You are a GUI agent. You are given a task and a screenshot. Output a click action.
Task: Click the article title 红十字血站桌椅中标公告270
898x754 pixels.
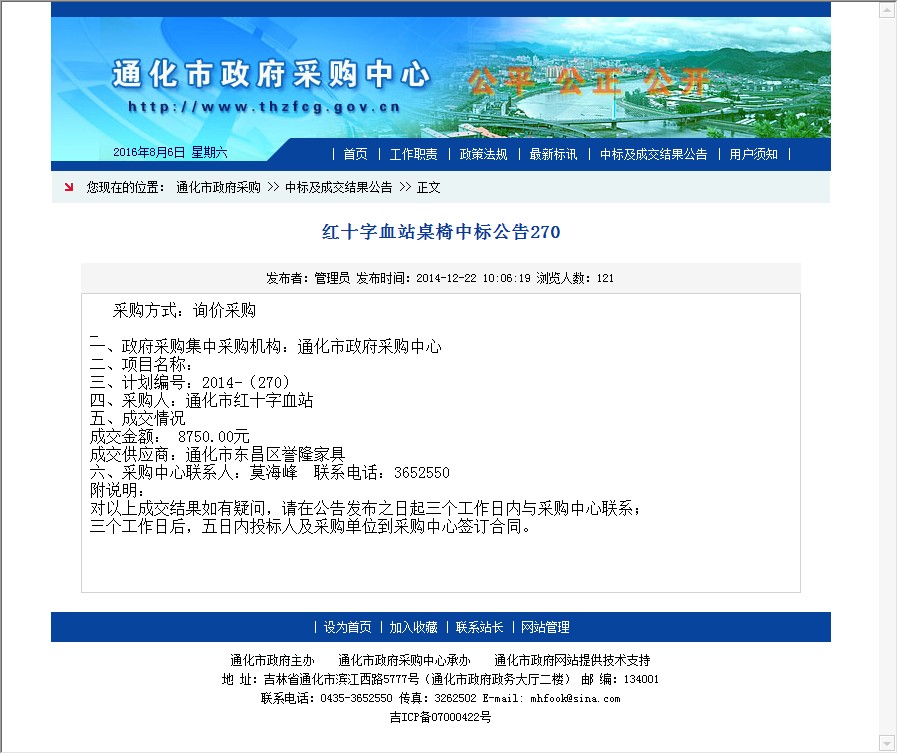[x=440, y=232]
